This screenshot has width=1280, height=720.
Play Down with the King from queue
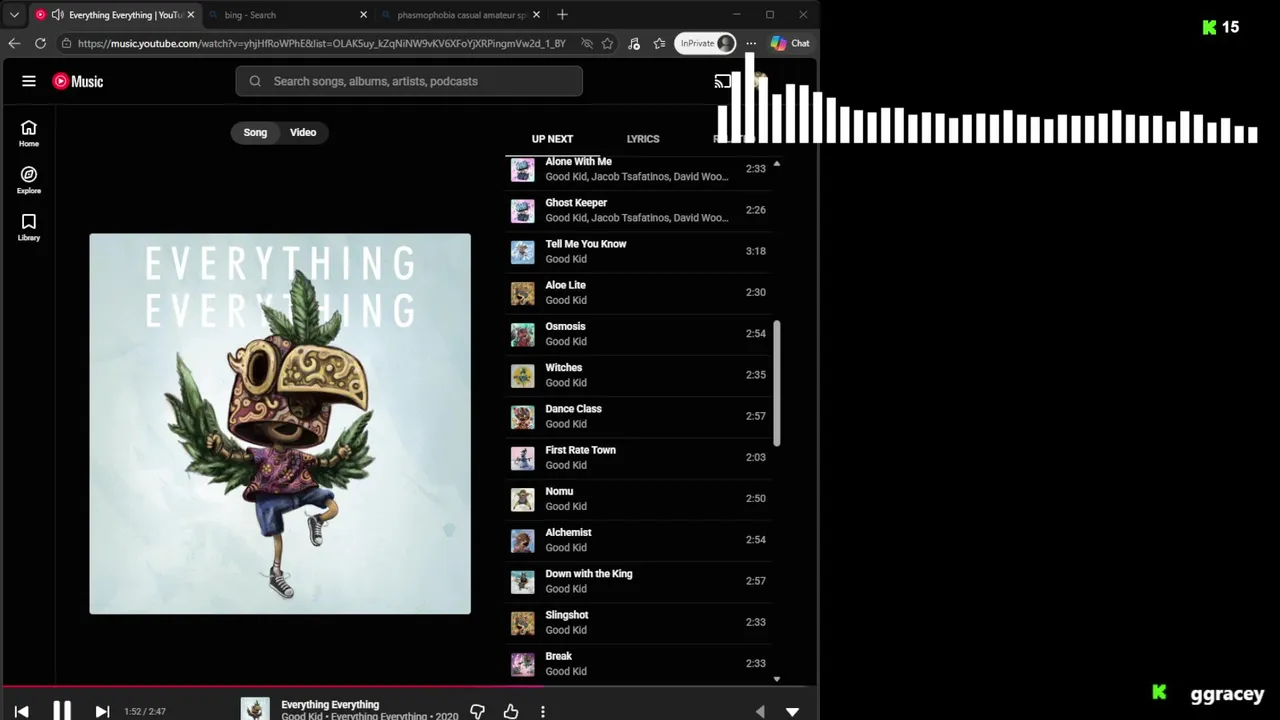point(639,581)
